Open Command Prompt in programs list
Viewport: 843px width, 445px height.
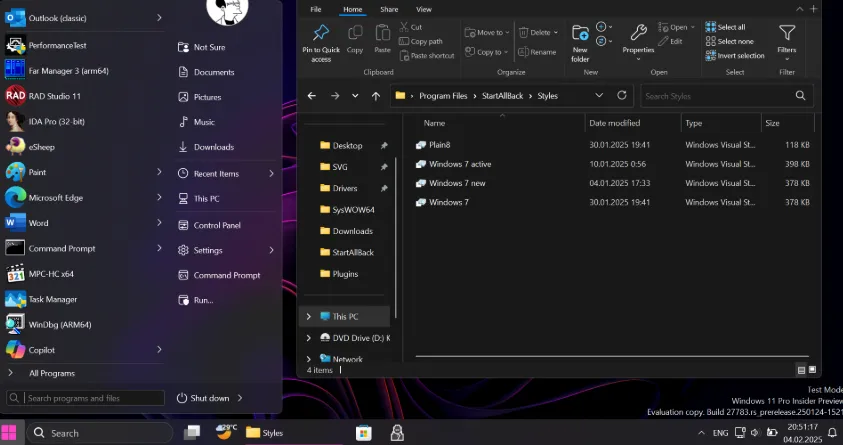point(83,248)
